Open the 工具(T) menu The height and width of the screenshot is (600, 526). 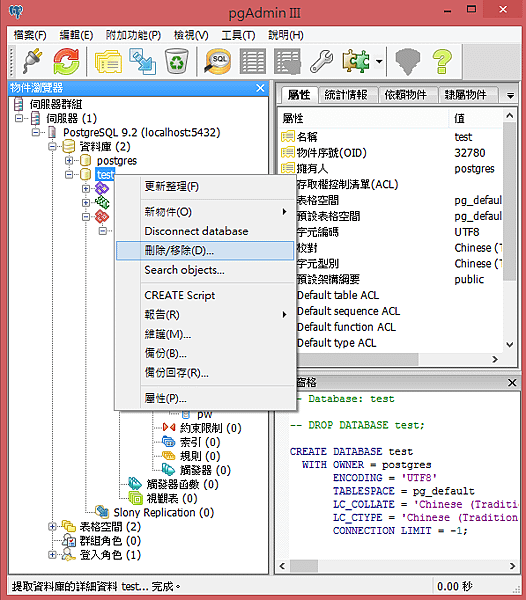238,35
